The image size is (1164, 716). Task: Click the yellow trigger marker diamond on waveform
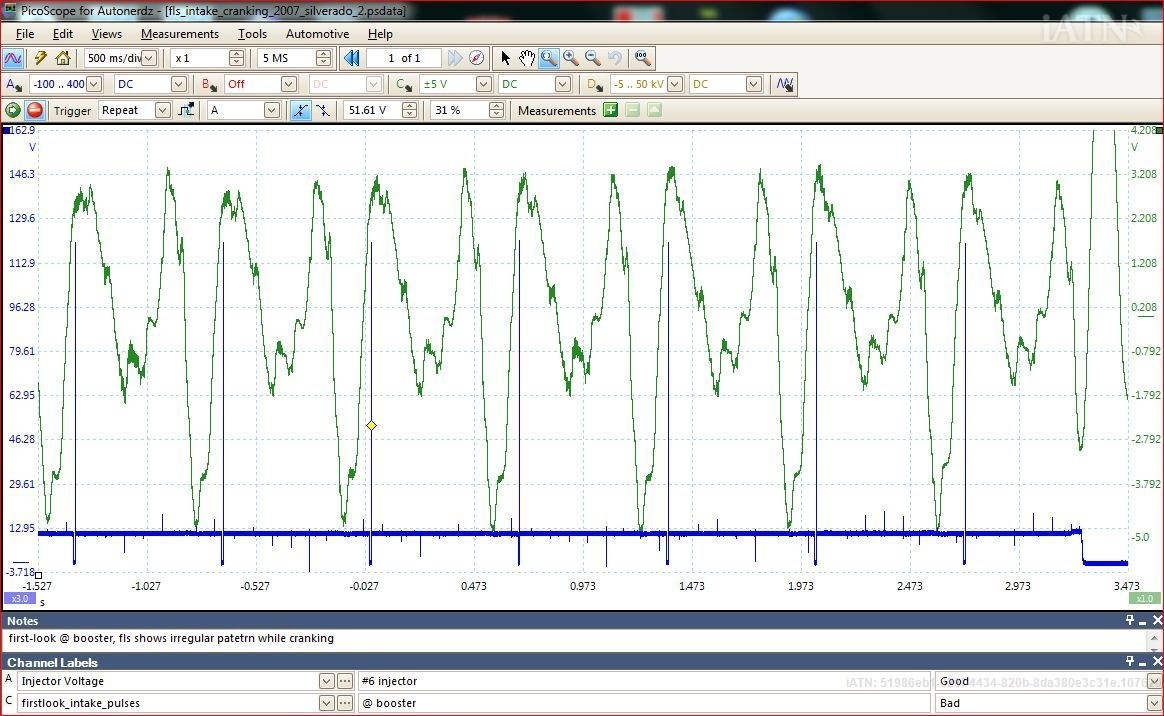click(x=371, y=426)
